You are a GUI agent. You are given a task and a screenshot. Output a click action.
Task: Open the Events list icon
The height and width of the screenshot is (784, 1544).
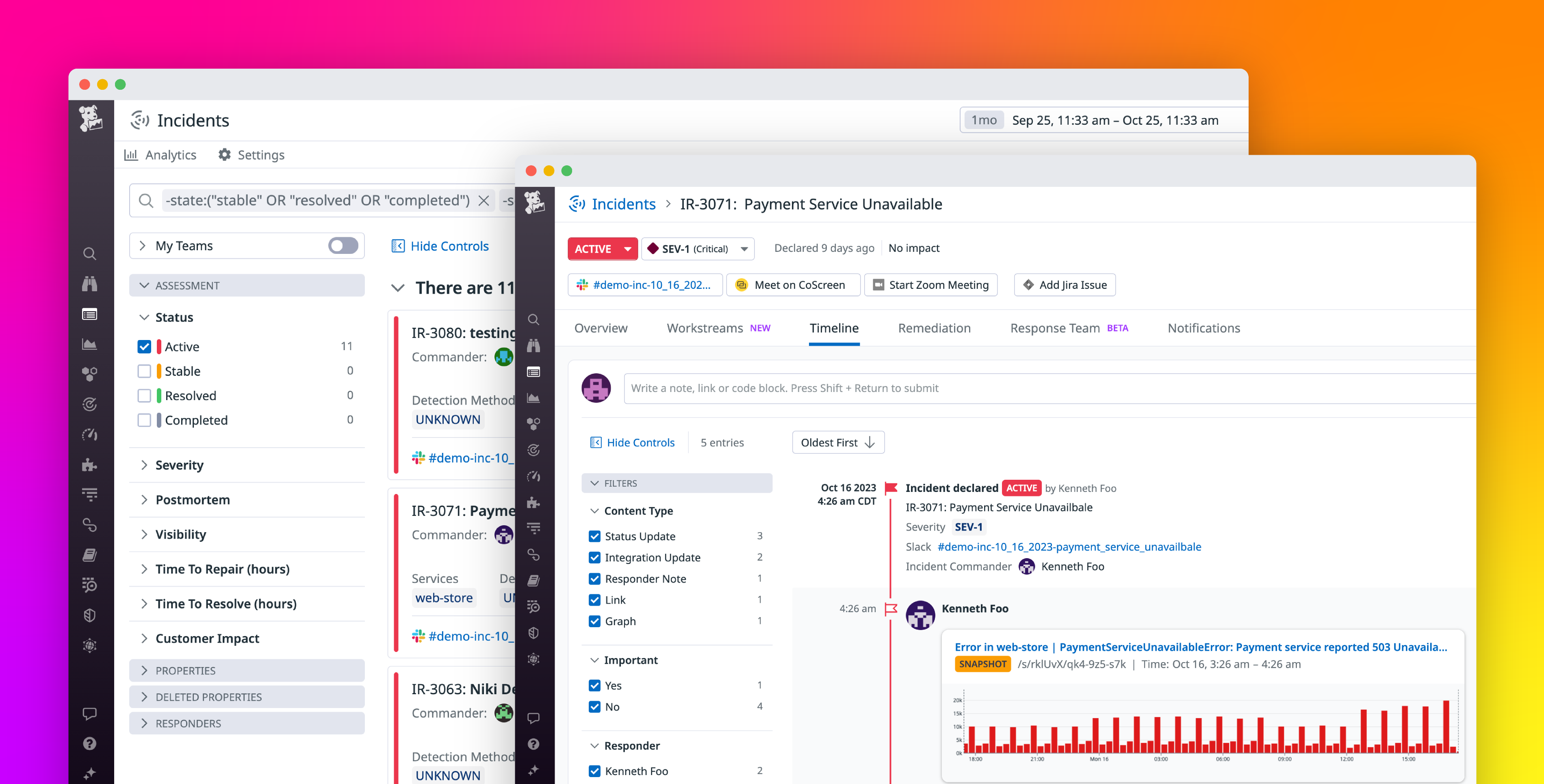[90, 314]
